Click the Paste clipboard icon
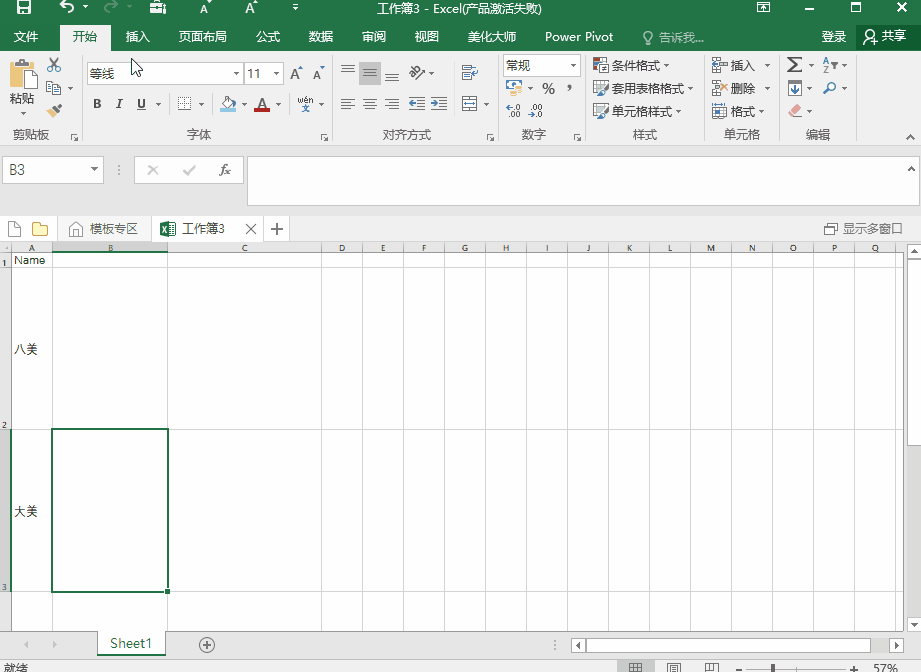The width and height of the screenshot is (921, 672). point(22,75)
